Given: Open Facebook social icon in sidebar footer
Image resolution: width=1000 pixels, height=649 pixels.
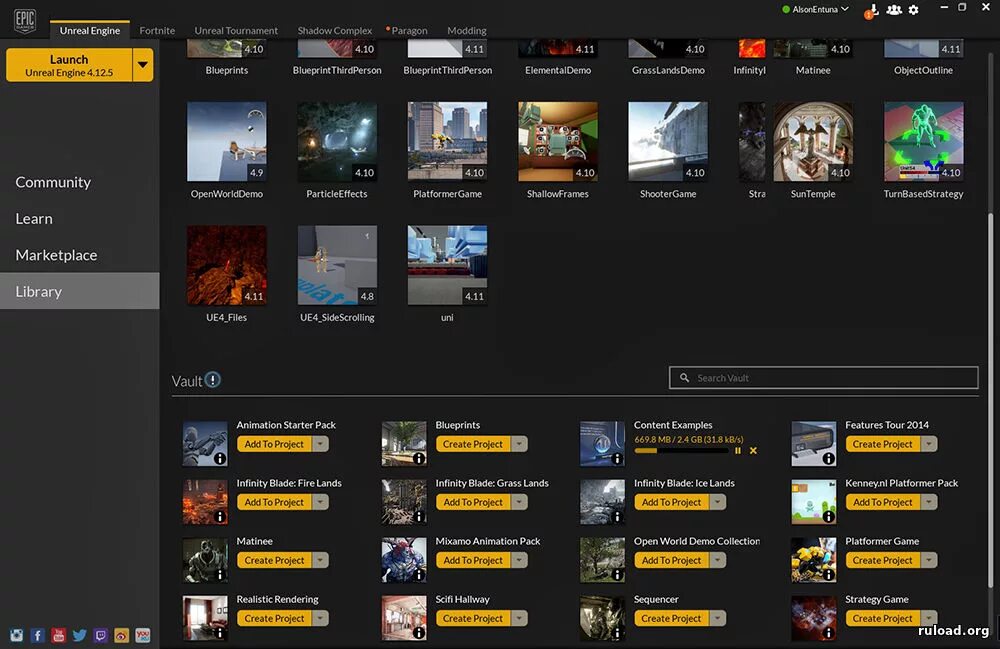Looking at the screenshot, I should point(38,635).
